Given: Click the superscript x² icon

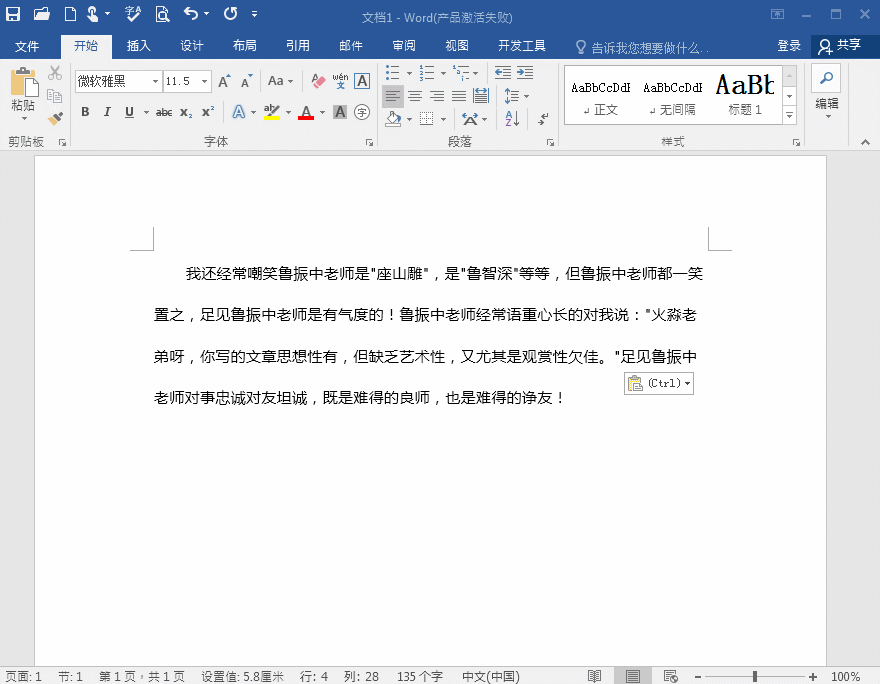Looking at the screenshot, I should click(x=208, y=112).
